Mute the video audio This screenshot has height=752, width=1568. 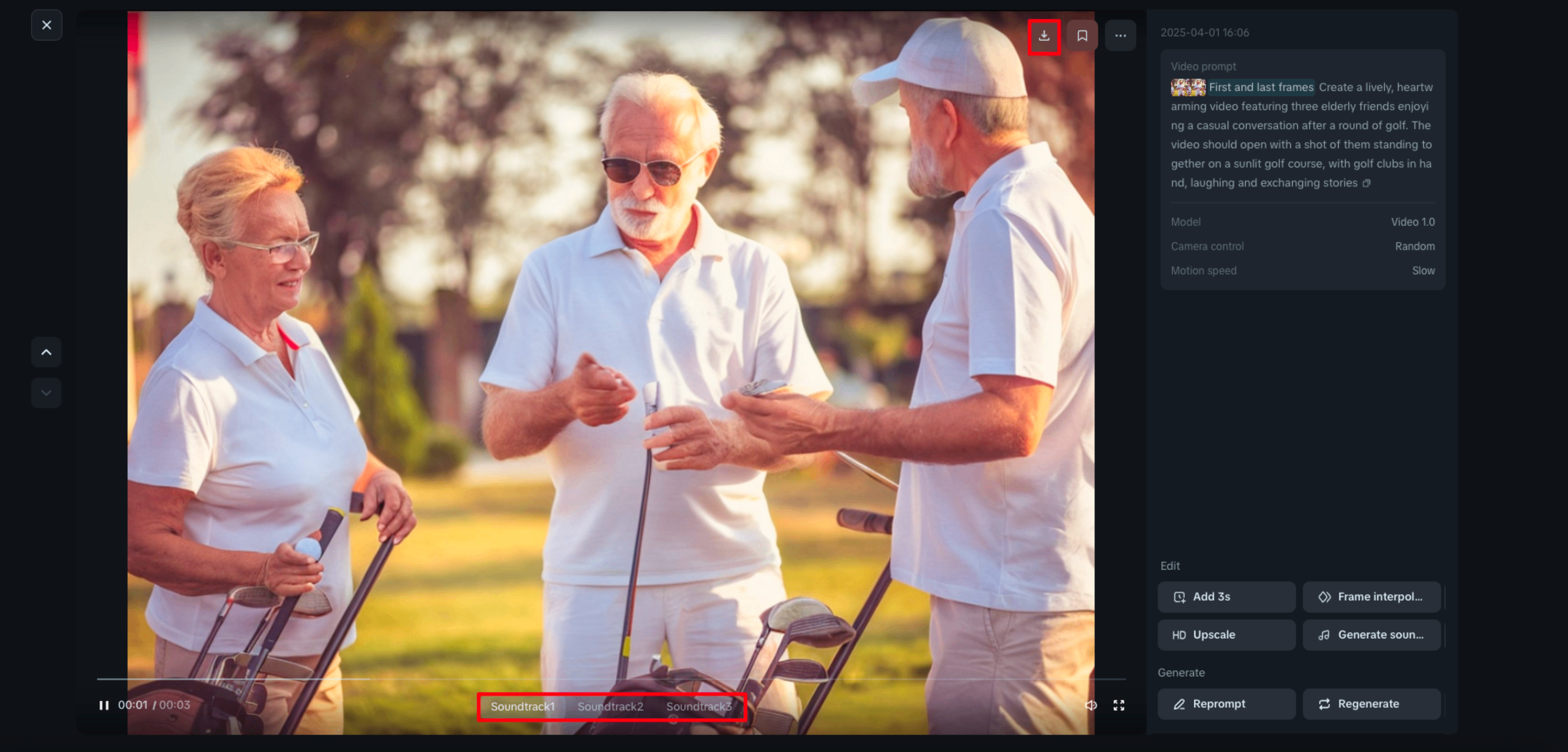coord(1091,705)
